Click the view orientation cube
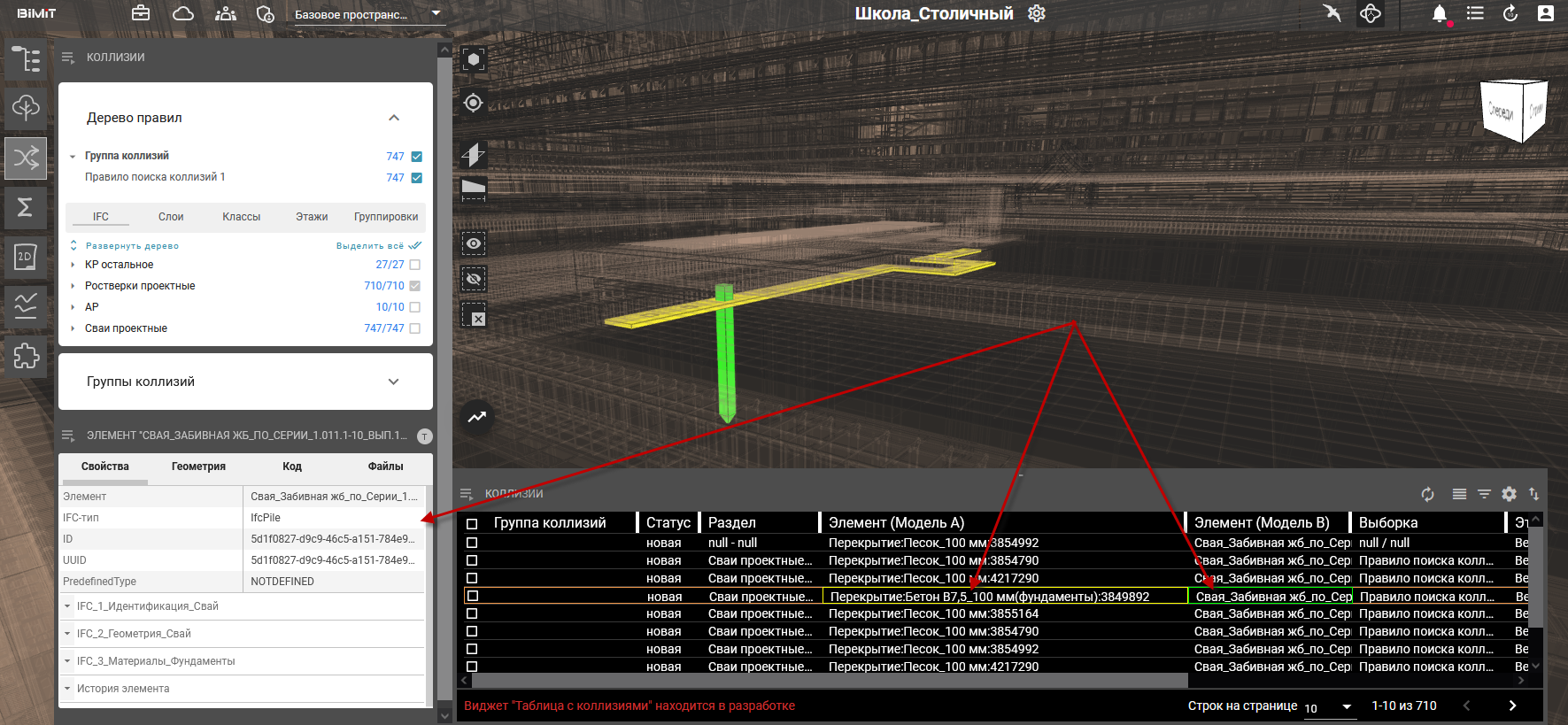The width and height of the screenshot is (1568, 725). click(x=1513, y=111)
